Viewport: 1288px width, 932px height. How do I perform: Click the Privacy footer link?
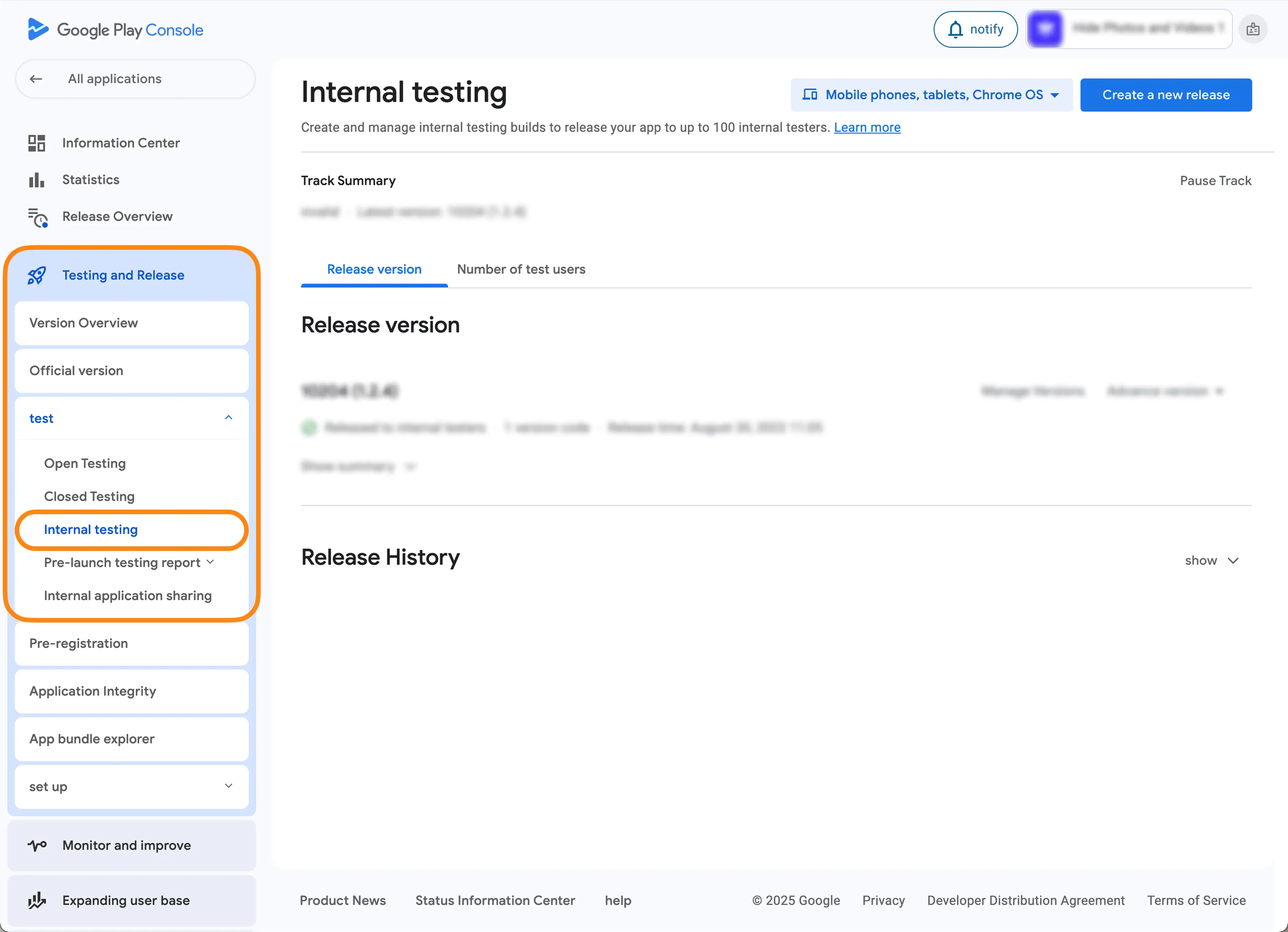[884, 901]
